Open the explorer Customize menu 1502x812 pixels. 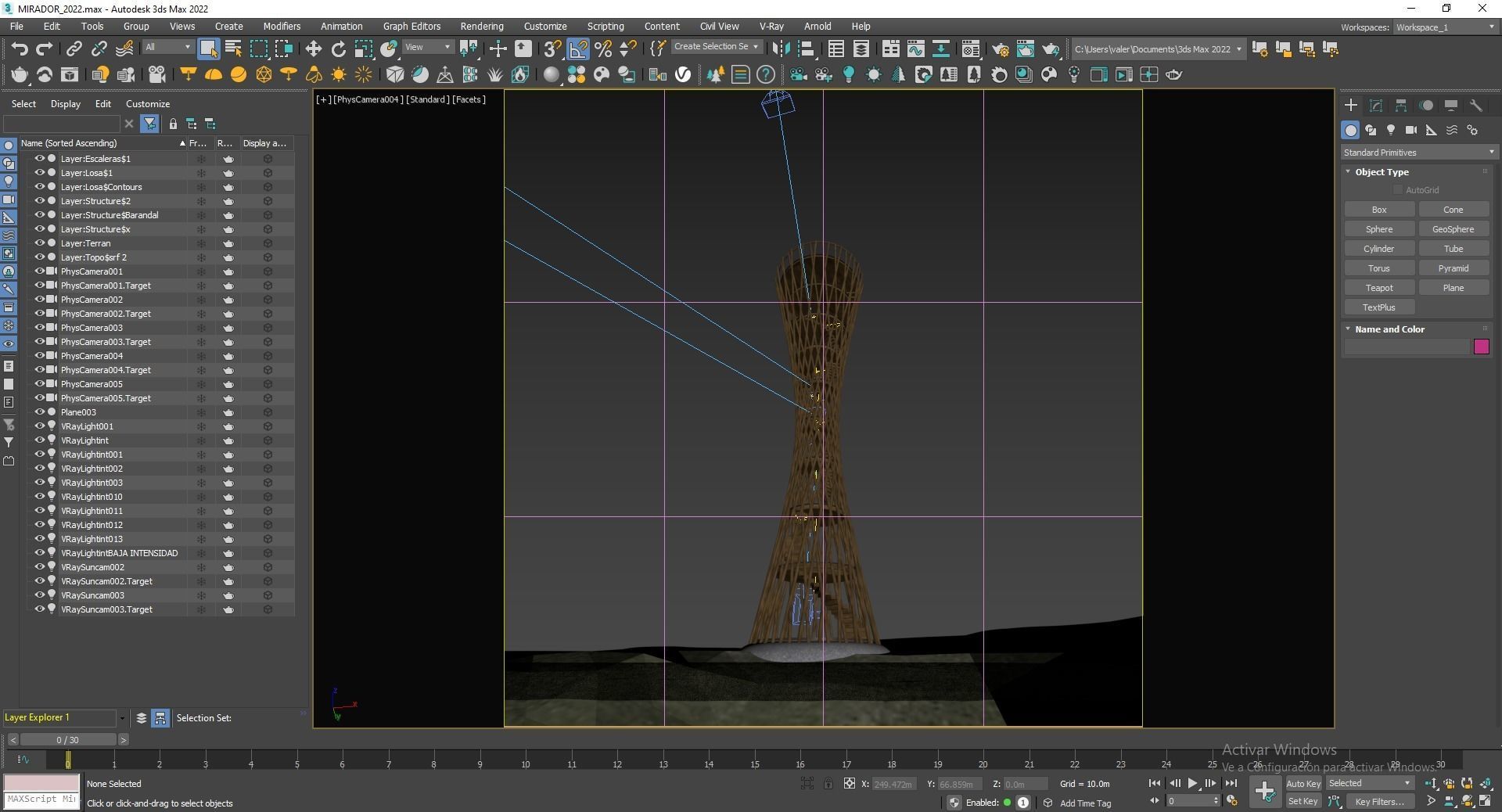(x=148, y=103)
